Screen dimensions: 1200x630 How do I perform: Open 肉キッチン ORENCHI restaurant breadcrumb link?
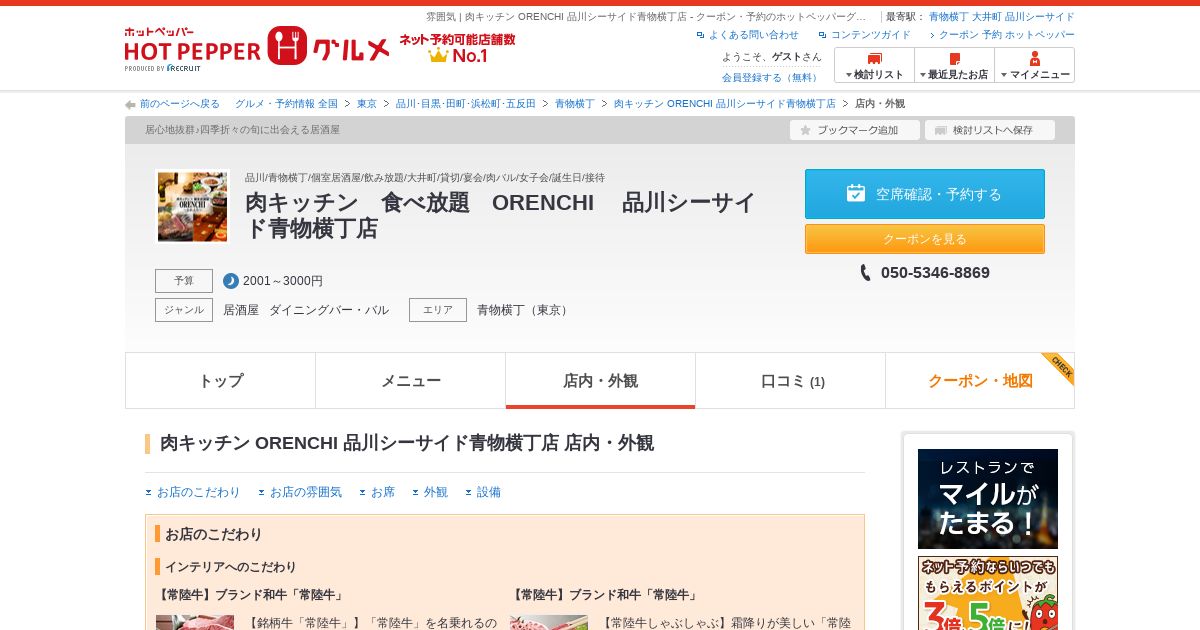[724, 104]
